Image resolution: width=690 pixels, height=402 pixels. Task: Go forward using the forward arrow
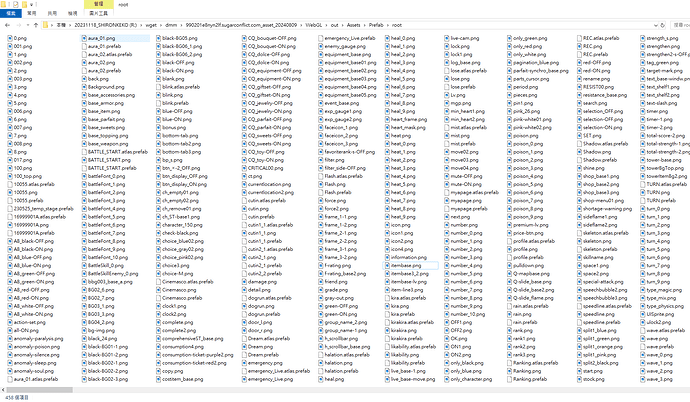pos(18,25)
